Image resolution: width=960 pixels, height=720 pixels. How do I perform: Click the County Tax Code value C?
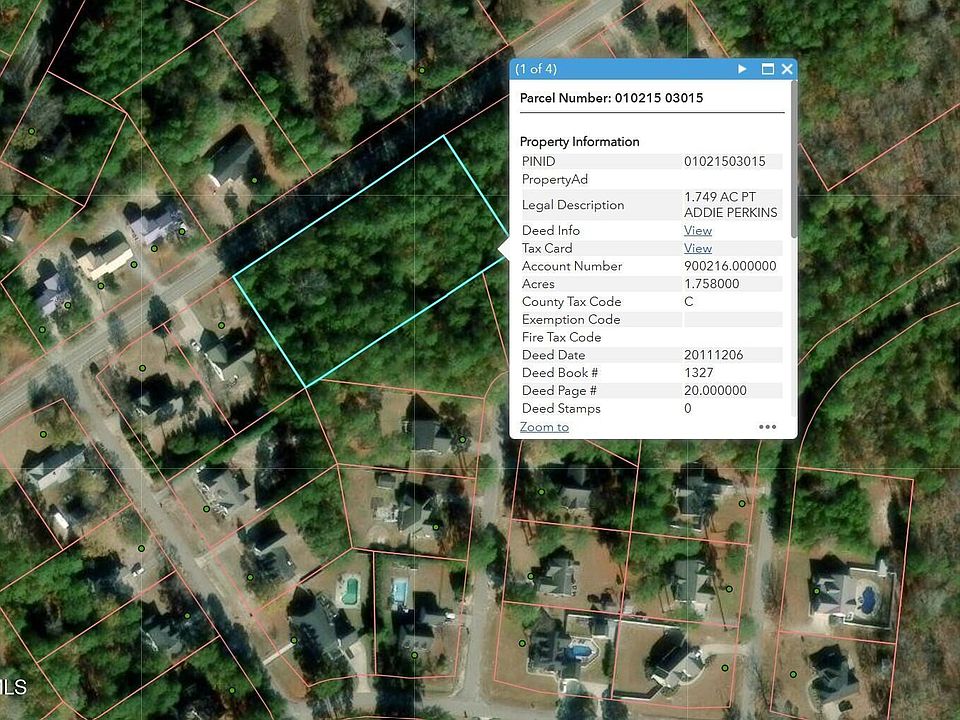coord(689,302)
